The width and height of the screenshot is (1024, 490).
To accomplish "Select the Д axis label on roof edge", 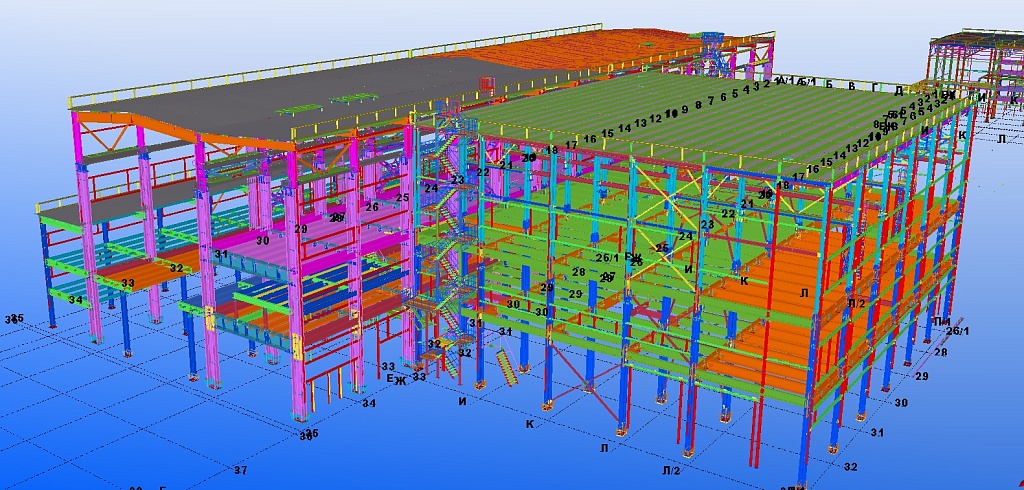I will (898, 91).
